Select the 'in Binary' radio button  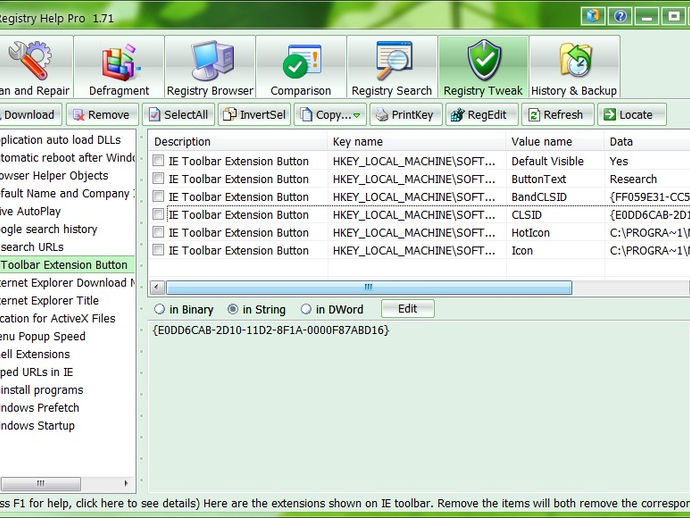click(159, 309)
